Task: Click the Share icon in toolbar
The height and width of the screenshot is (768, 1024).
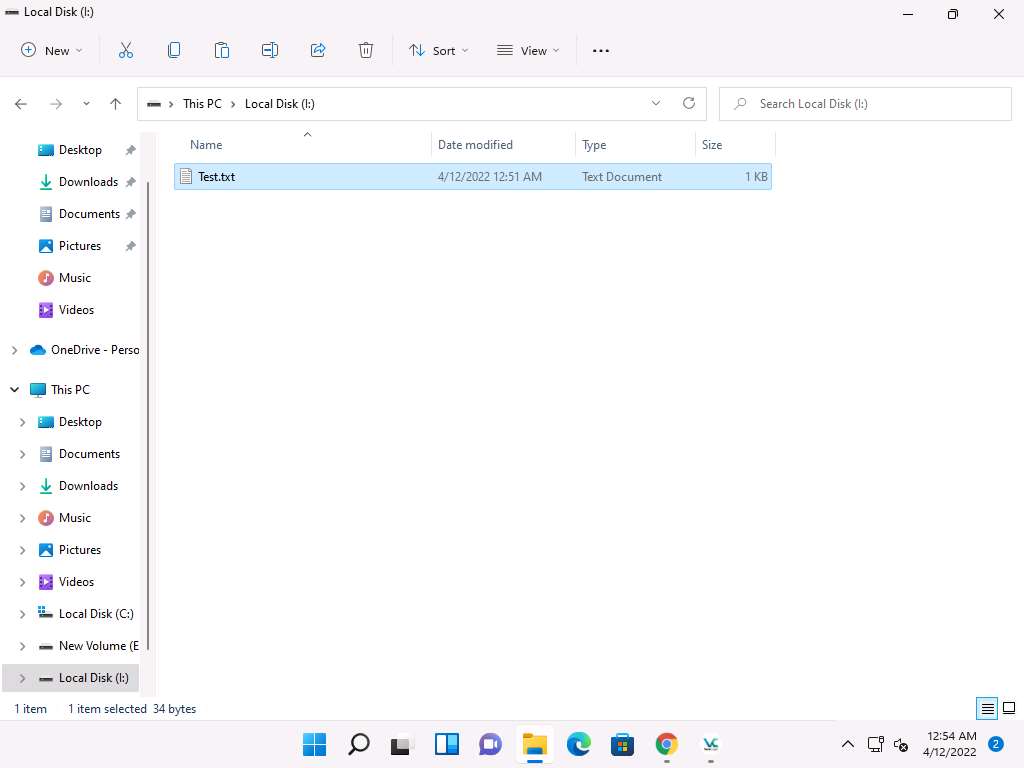Action: coord(318,50)
